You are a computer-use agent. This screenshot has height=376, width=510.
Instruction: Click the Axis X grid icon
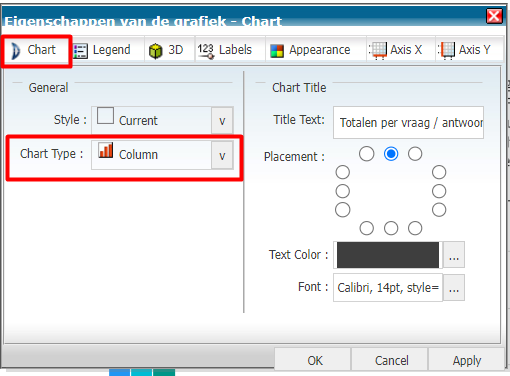coord(378,51)
